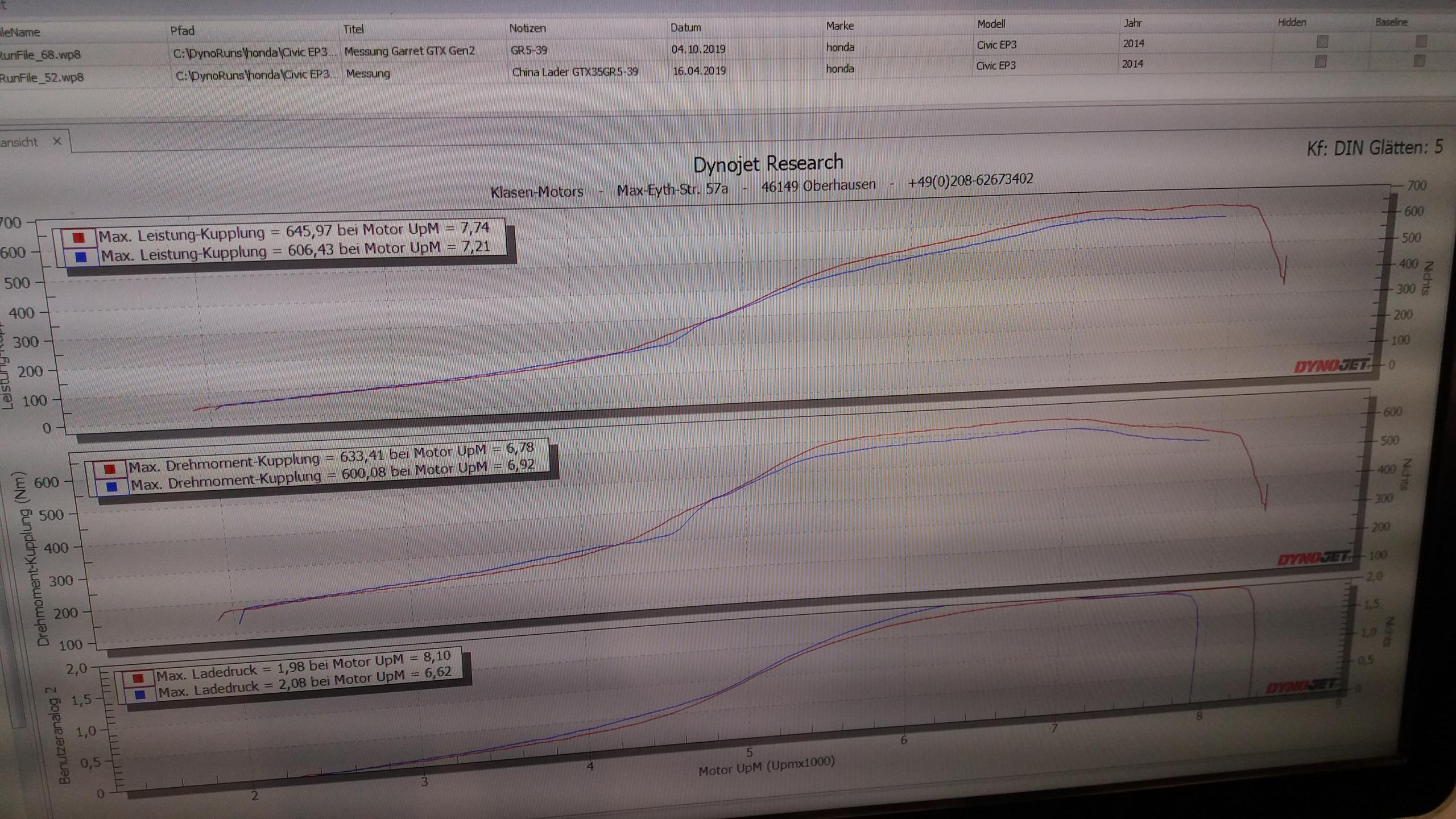Toggle Baseline checkbox for RunFile_52.wp8
Viewport: 1456px width, 819px height.
click(1419, 60)
